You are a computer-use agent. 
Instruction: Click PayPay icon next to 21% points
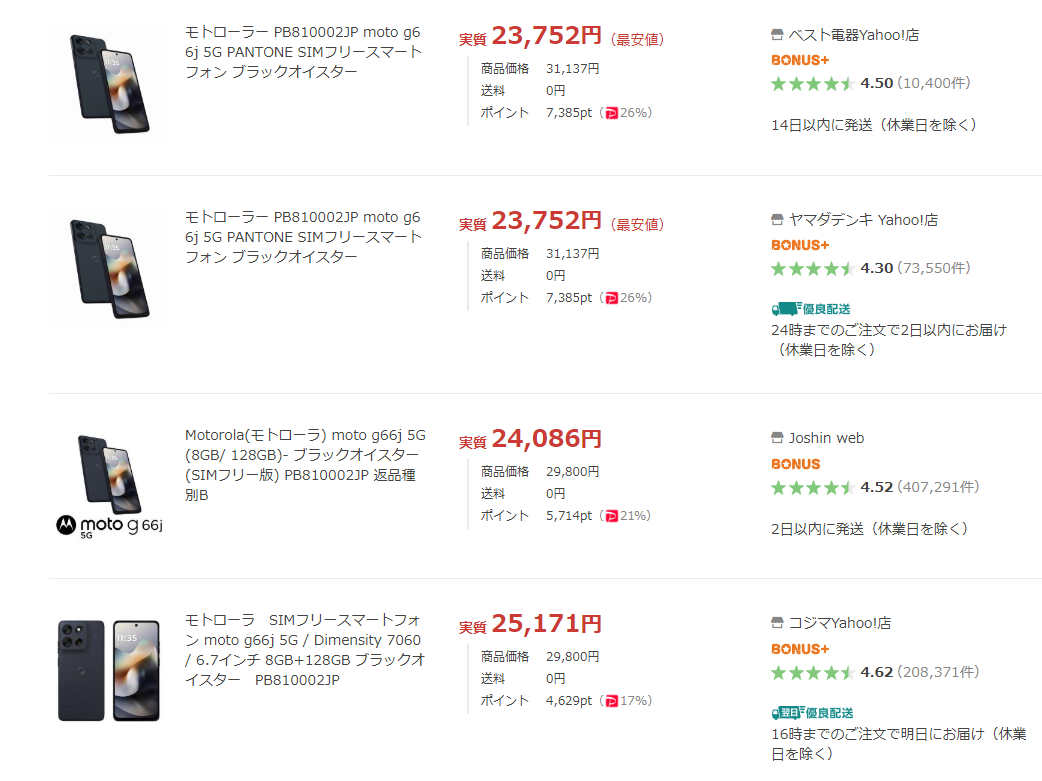point(612,516)
